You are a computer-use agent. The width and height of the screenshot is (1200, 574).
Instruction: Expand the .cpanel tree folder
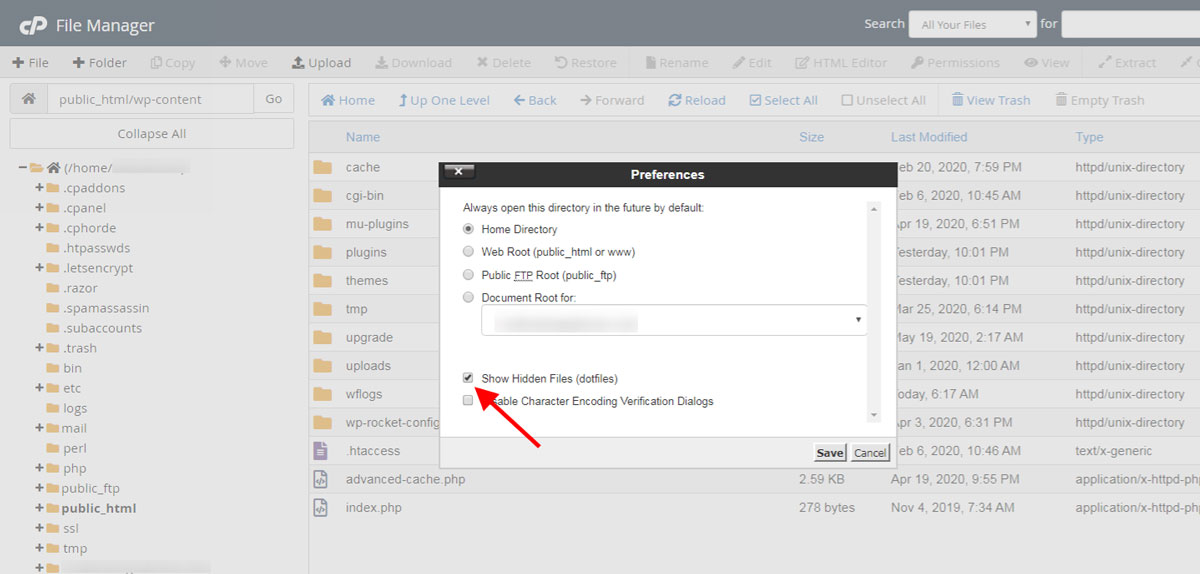pyautogui.click(x=40, y=207)
